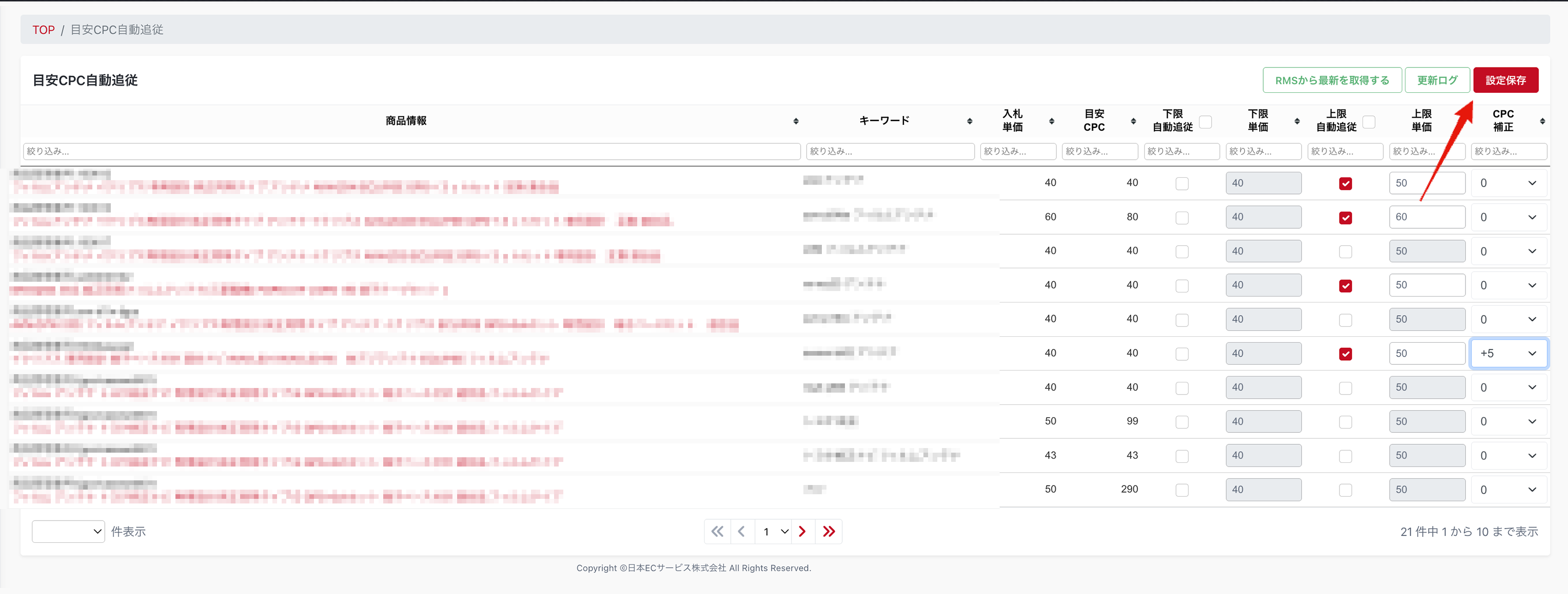Click the red next page arrow
Image resolution: width=1568 pixels, height=594 pixels.
pyautogui.click(x=802, y=531)
